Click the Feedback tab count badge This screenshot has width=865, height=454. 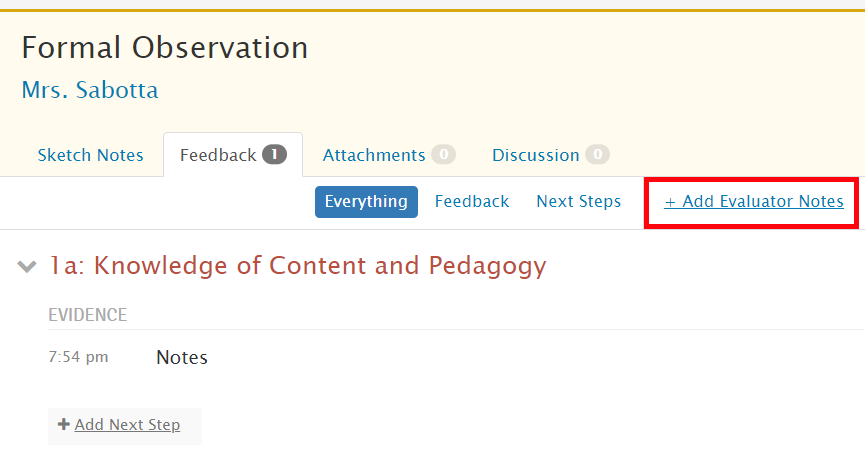[x=274, y=154]
